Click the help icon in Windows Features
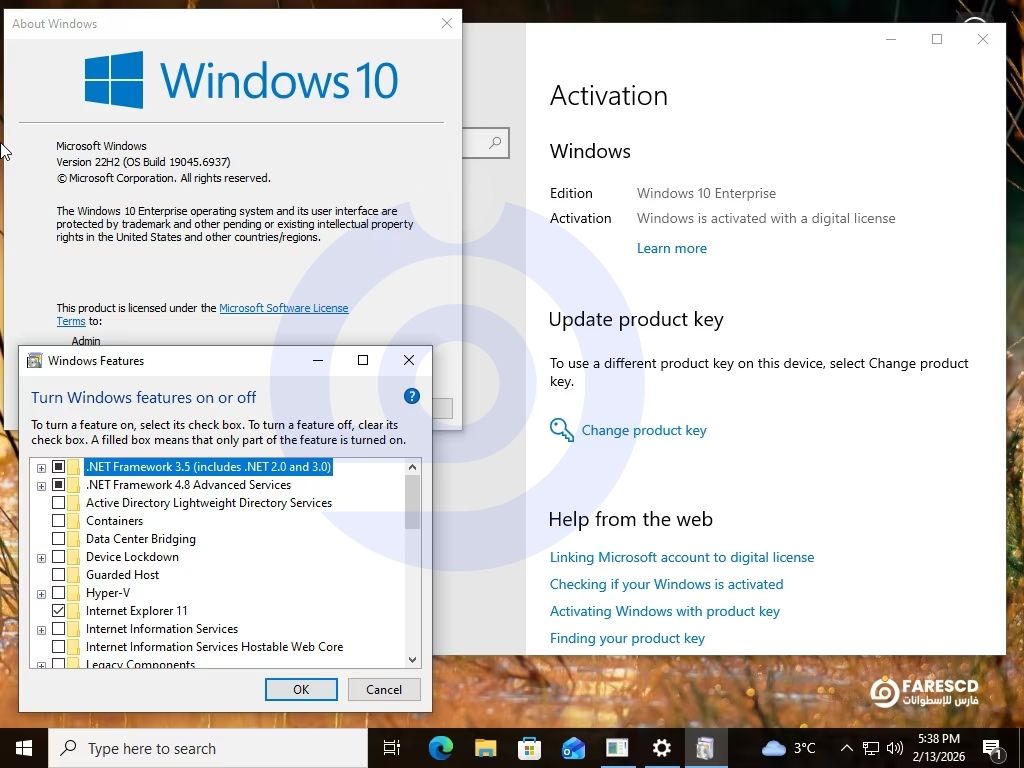This screenshot has height=768, width=1024. click(411, 396)
